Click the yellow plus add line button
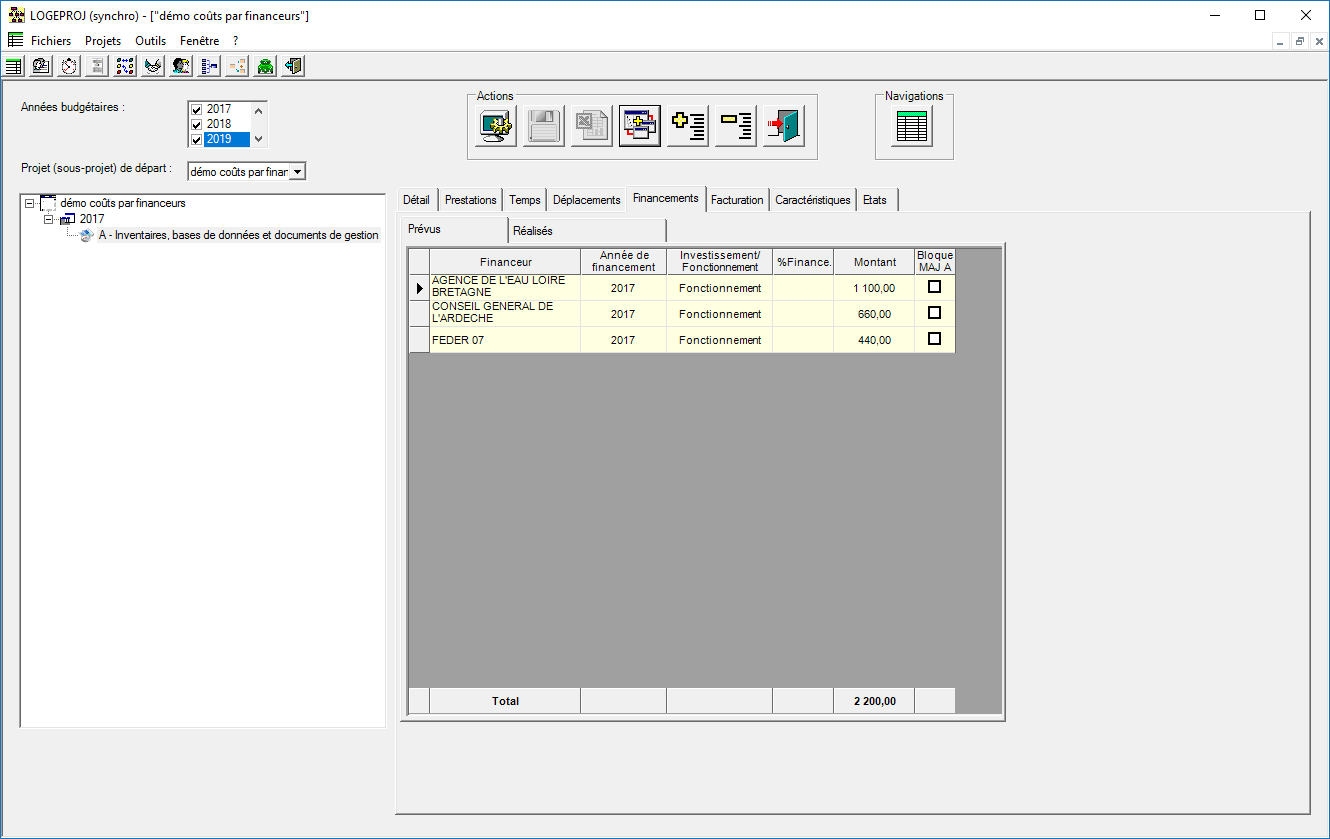Image resolution: width=1330 pixels, height=839 pixels. click(x=688, y=126)
